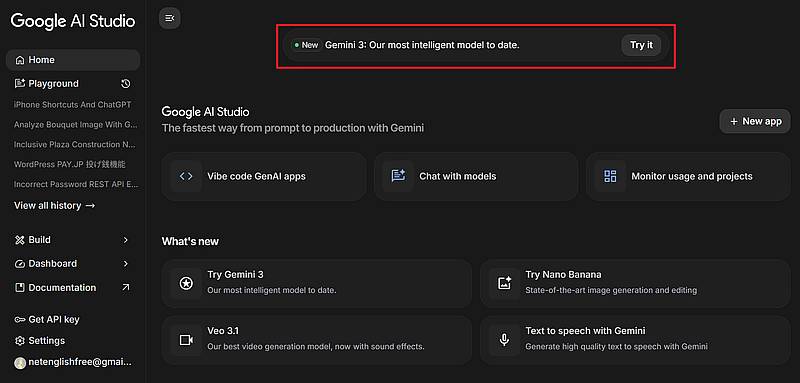800x383 pixels.
Task: Click the Get API key icon
Action: point(20,320)
